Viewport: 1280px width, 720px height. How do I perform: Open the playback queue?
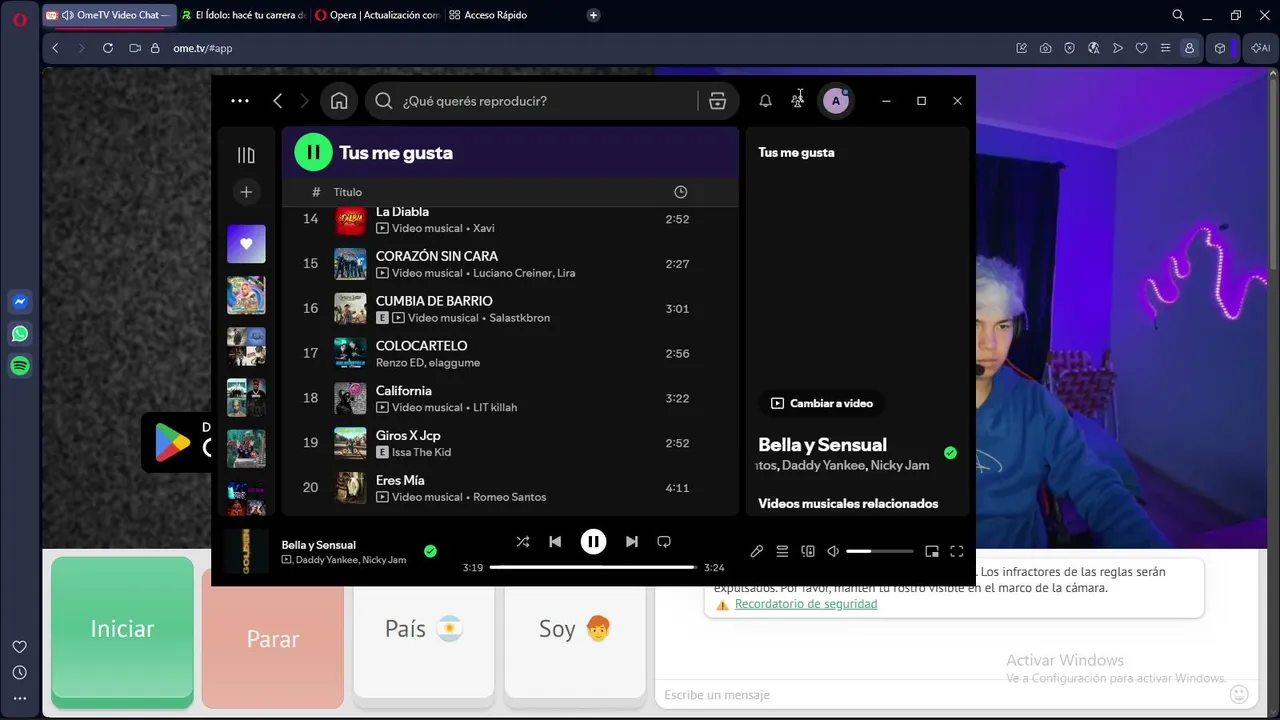point(782,551)
